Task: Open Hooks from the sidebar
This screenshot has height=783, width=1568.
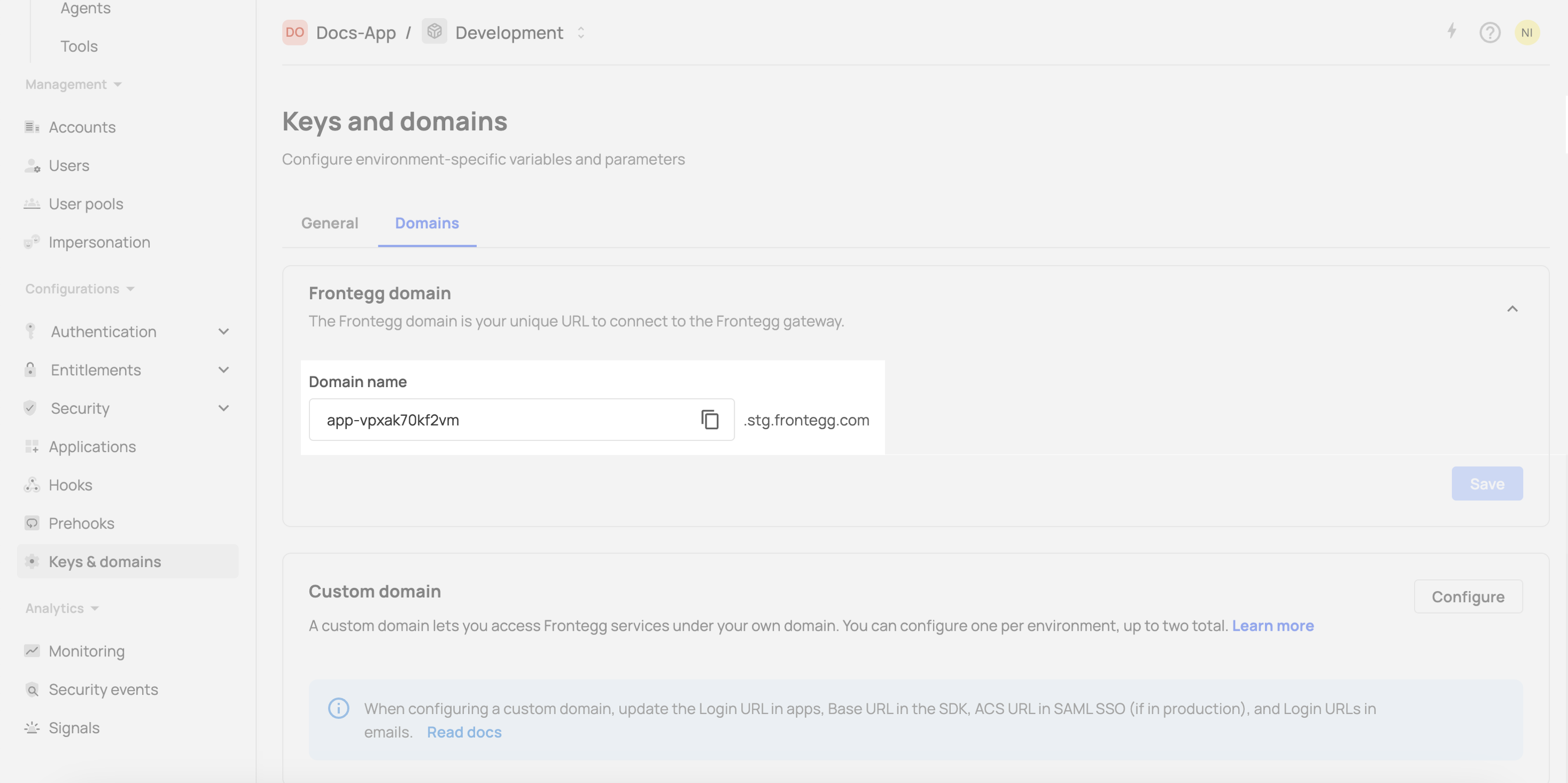Action: coord(70,485)
